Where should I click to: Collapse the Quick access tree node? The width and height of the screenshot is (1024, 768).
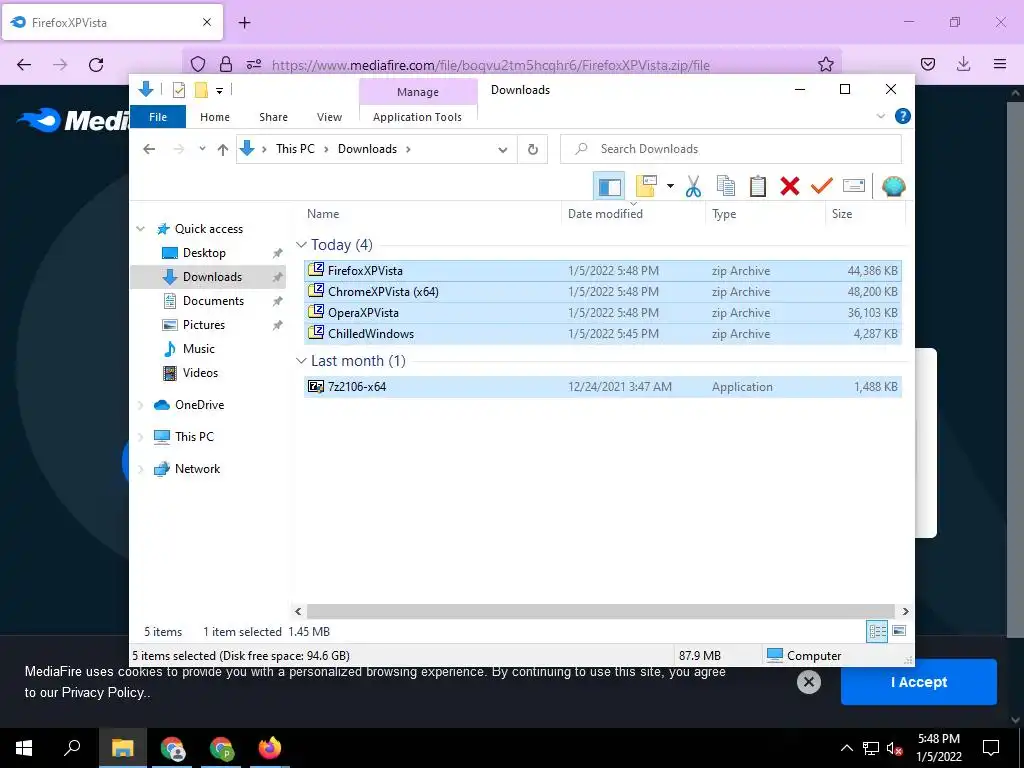click(140, 229)
